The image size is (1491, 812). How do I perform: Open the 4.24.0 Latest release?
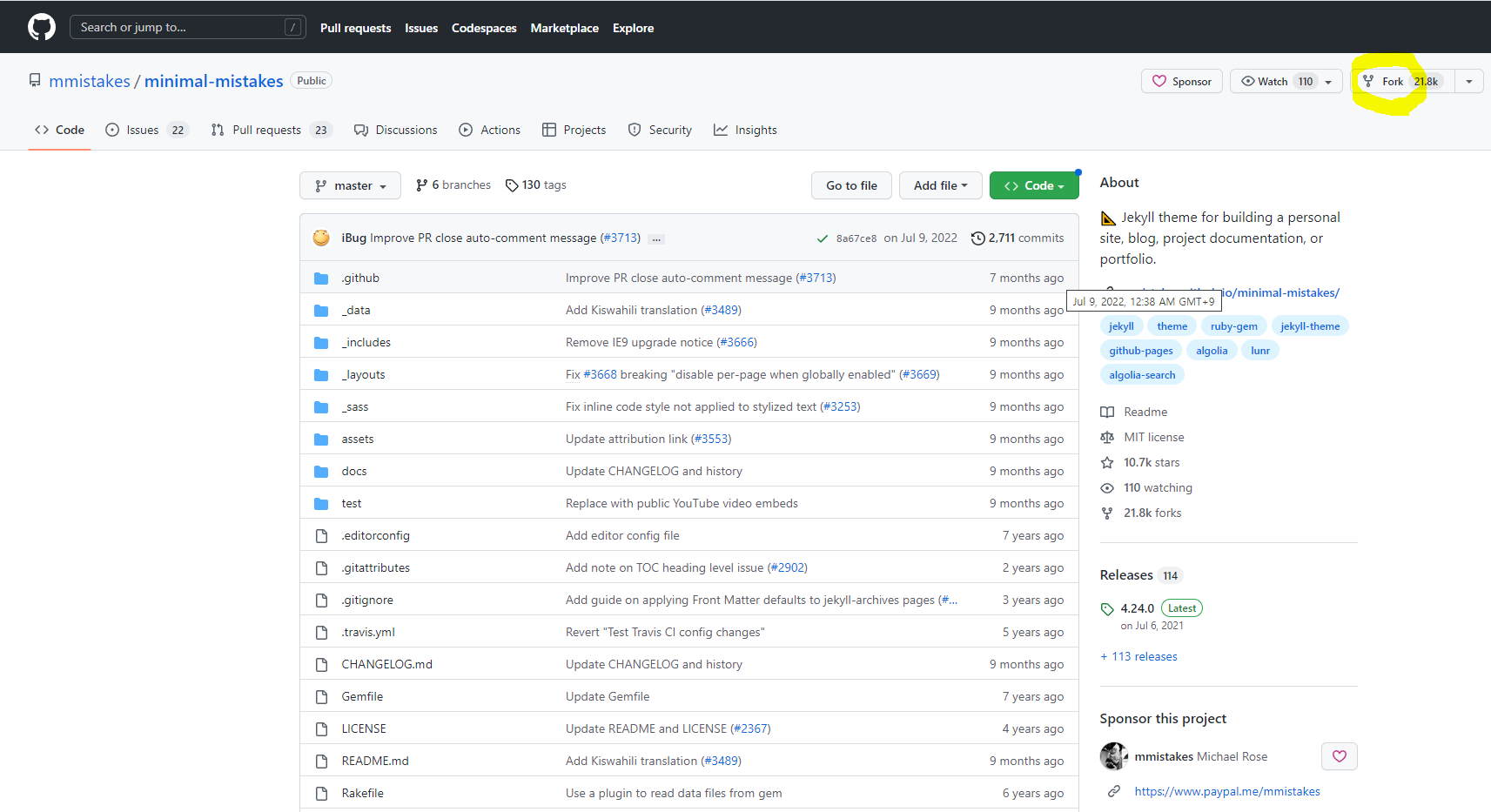(1152, 608)
